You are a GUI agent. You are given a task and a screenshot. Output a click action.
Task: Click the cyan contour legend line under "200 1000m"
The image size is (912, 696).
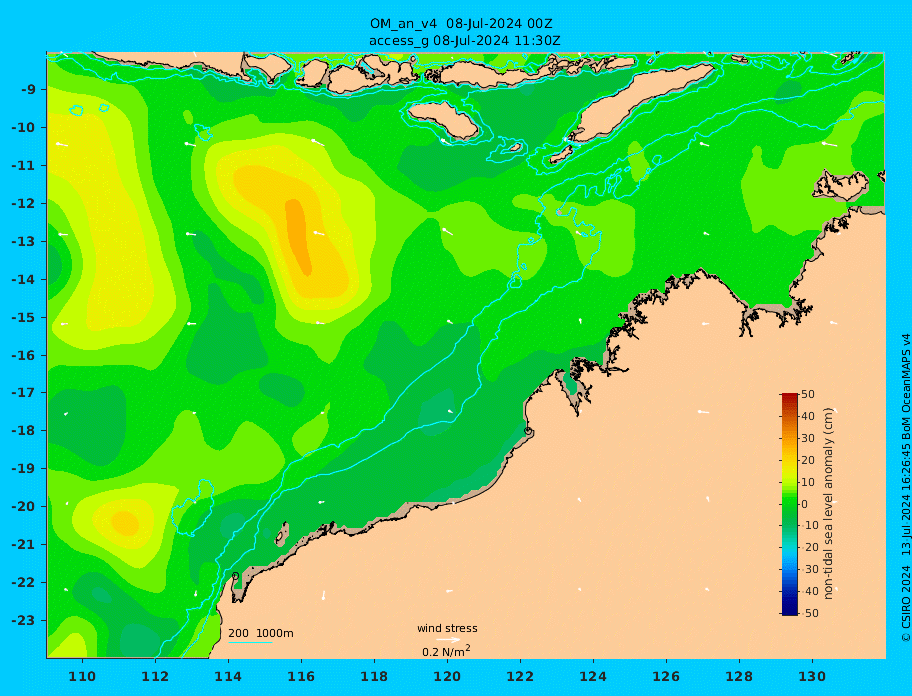click(250, 643)
